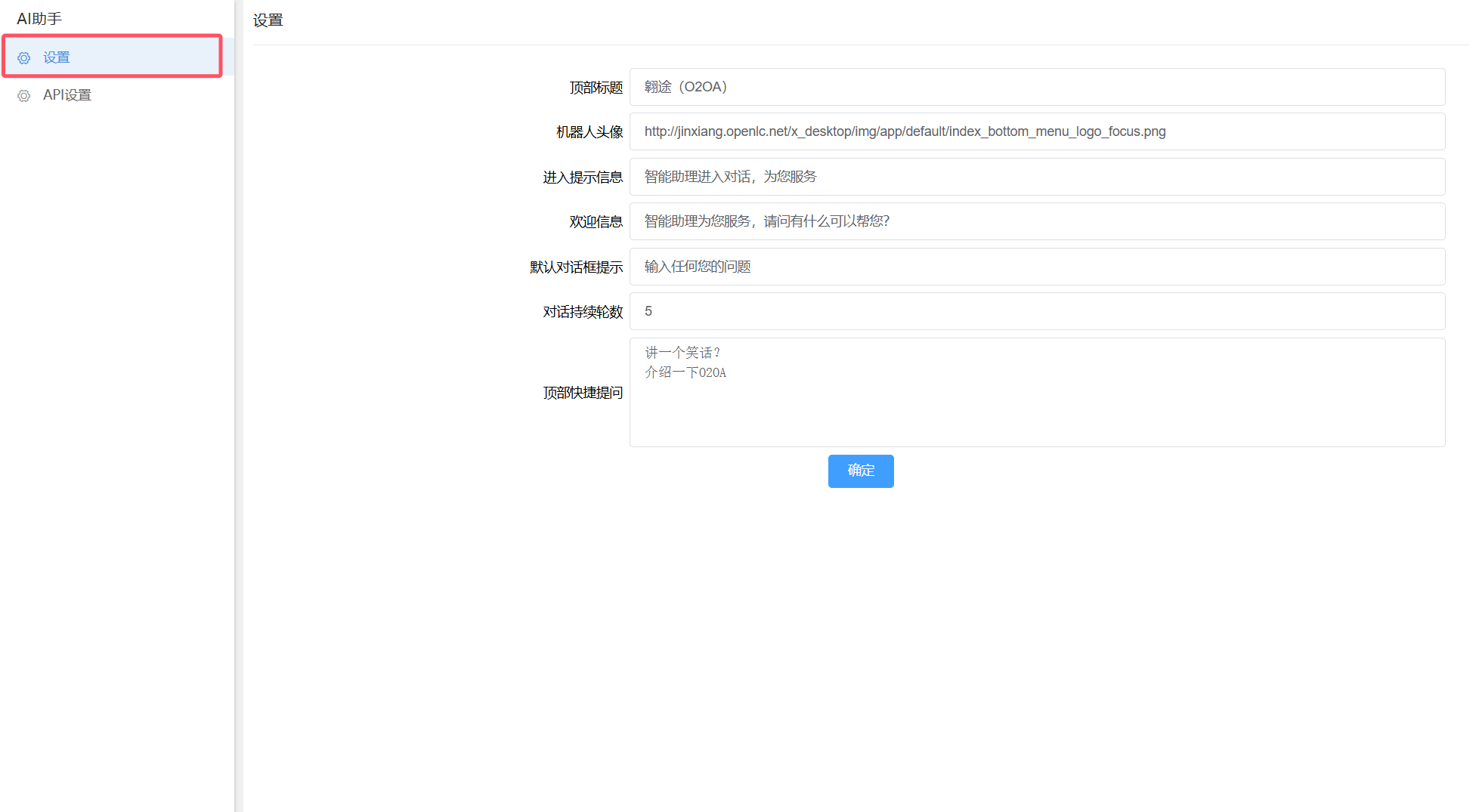Screen dimensions: 1479x812
Task: Click the AI助手 sidebar title
Action: pyautogui.click(x=39, y=19)
